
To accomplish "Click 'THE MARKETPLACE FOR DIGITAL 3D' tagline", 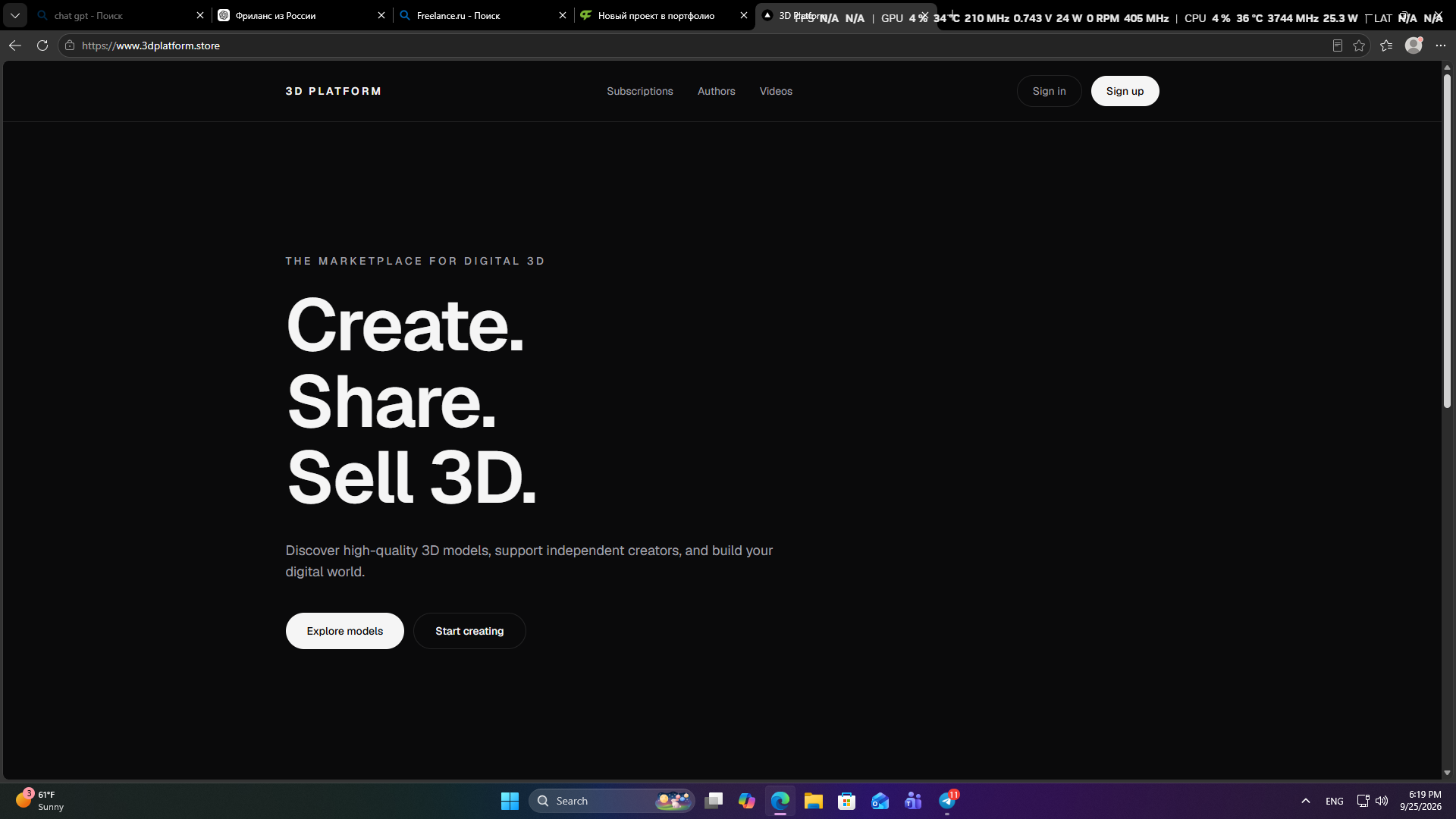I will tap(415, 261).
